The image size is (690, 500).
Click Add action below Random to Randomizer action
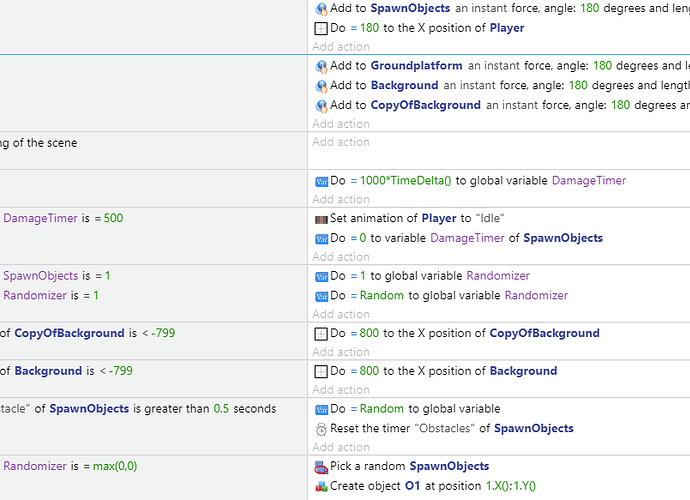pos(341,314)
